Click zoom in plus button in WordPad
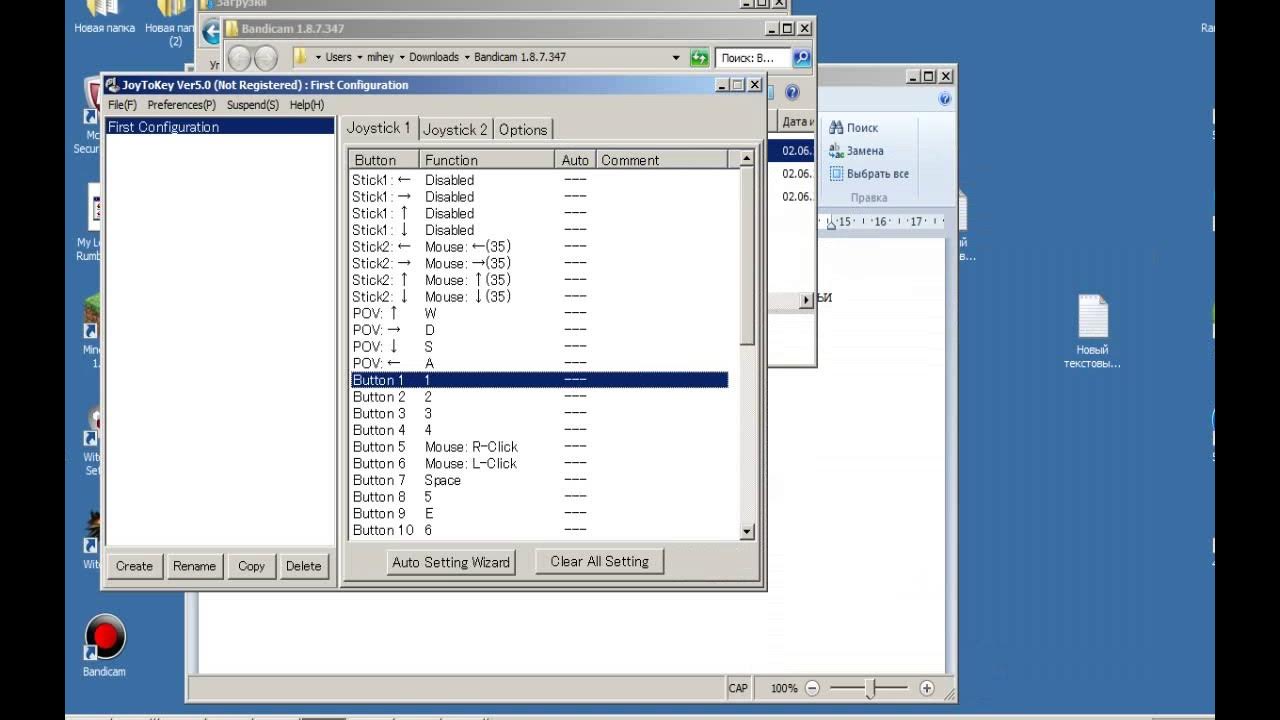The image size is (1280, 720). pyautogui.click(x=927, y=688)
